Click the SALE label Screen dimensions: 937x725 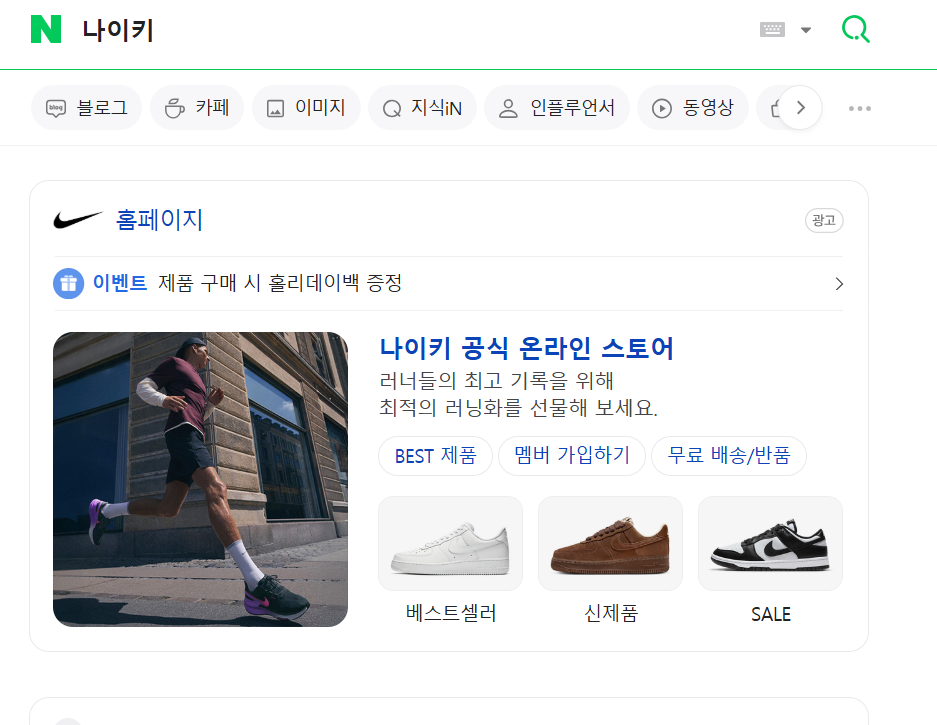coord(771,614)
